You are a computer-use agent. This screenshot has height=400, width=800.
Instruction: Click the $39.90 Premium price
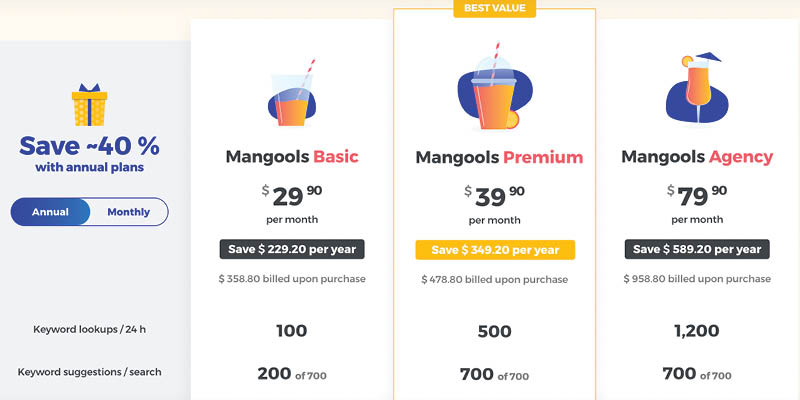point(494,196)
